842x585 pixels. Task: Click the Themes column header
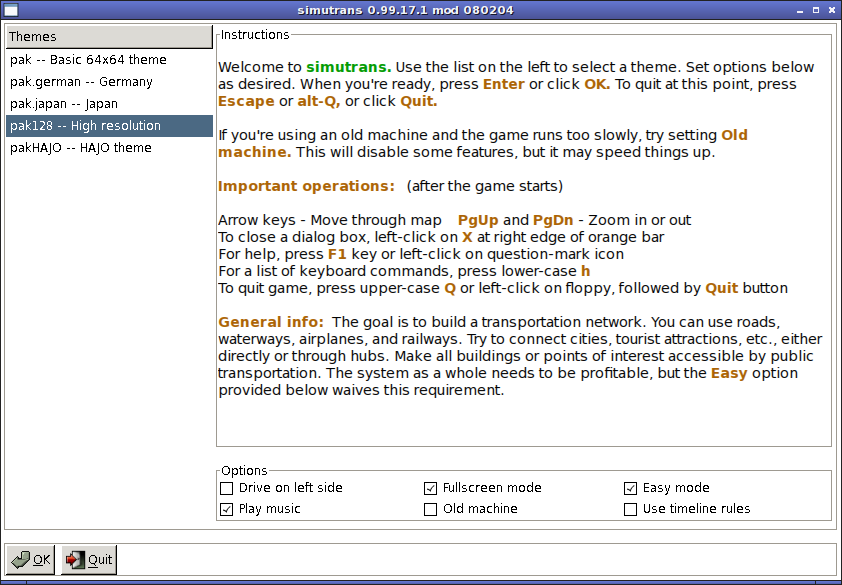click(x=110, y=37)
